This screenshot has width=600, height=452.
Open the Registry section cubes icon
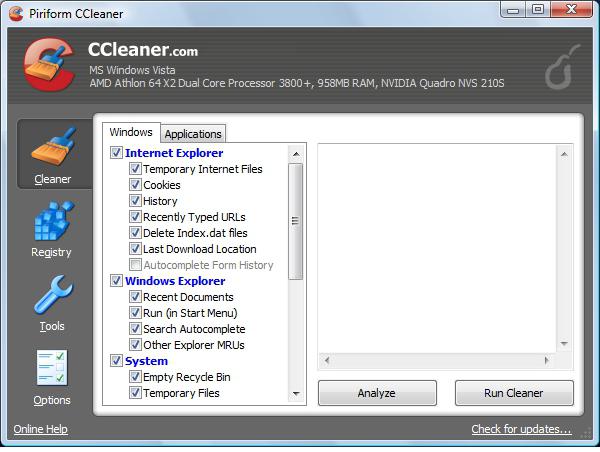coord(54,220)
